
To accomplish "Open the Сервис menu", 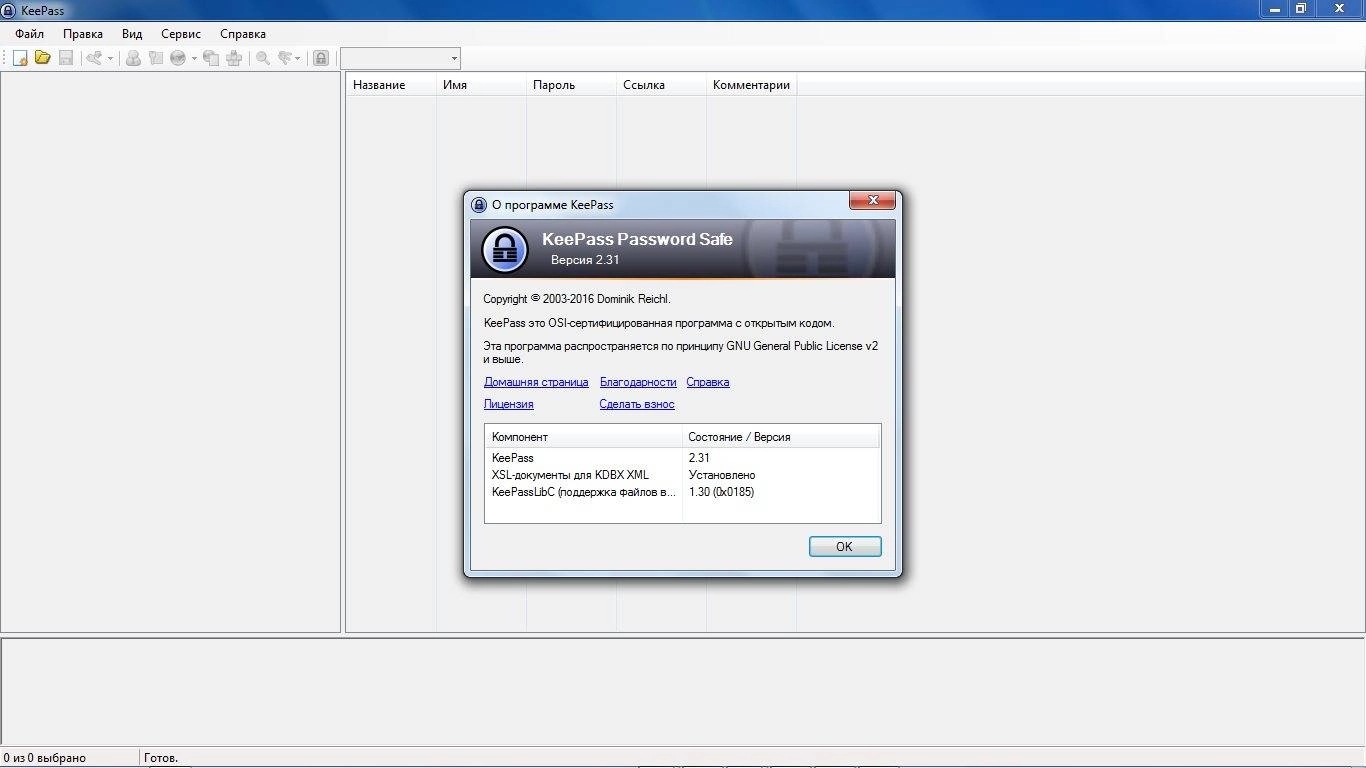I will (181, 34).
